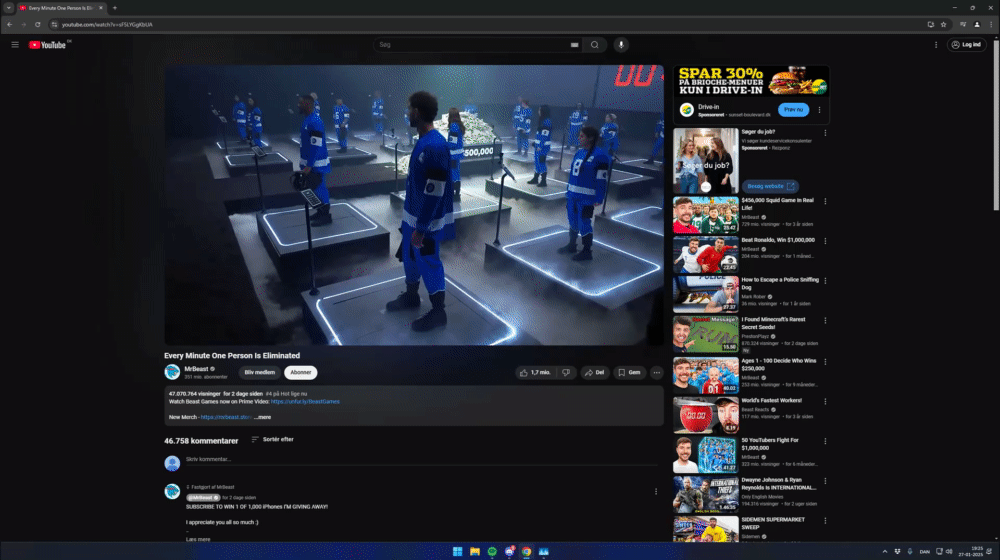This screenshot has width=1000, height=560.
Task: Open the SIDEMEN SUPERMARKET SWEEP video
Action: tap(705, 529)
